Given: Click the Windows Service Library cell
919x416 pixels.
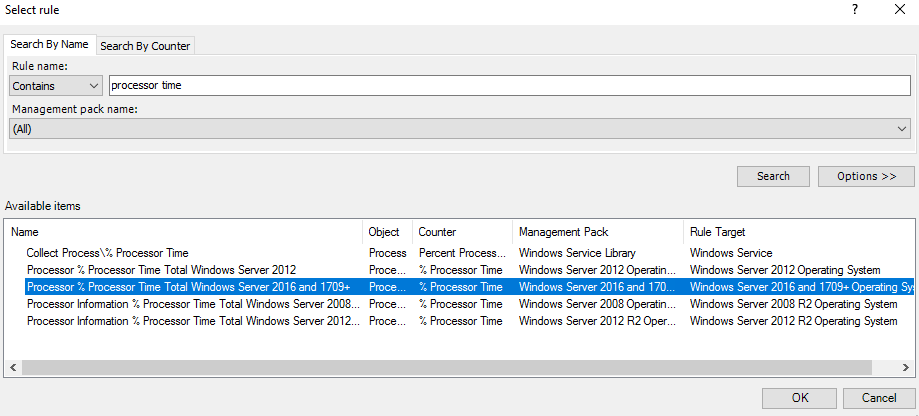Looking at the screenshot, I should tap(577, 253).
